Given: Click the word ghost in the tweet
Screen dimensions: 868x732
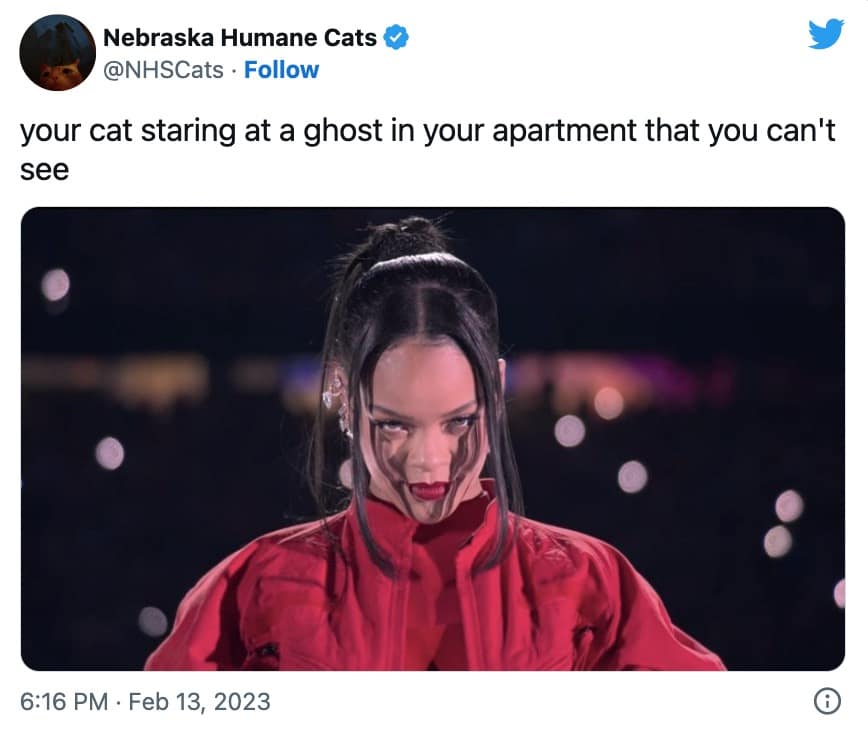Looking at the screenshot, I should coord(343,132).
